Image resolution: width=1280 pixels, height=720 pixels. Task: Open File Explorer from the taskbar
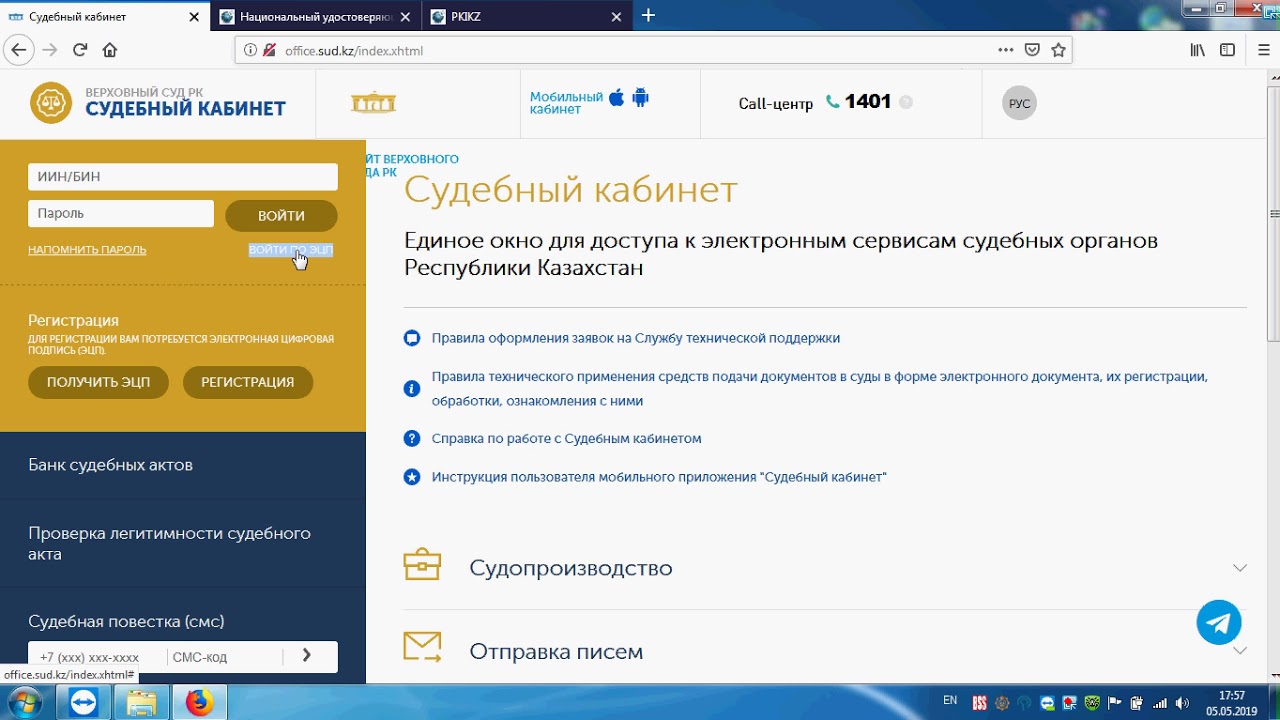coord(142,703)
